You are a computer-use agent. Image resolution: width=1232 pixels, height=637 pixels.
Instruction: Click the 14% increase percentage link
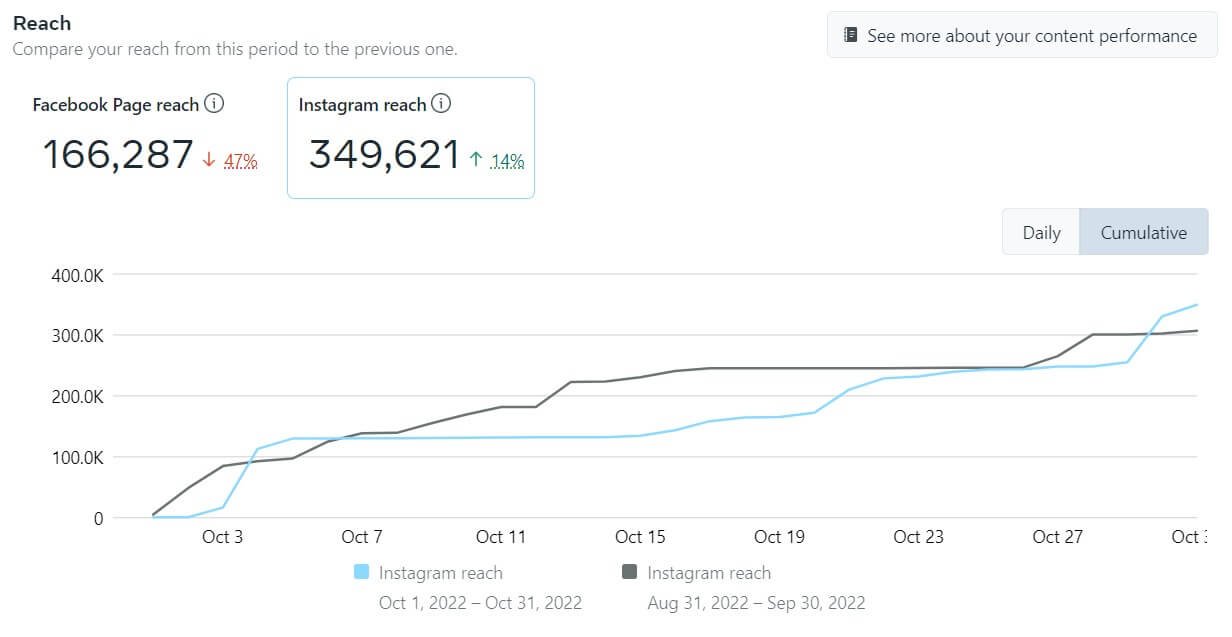tap(508, 160)
